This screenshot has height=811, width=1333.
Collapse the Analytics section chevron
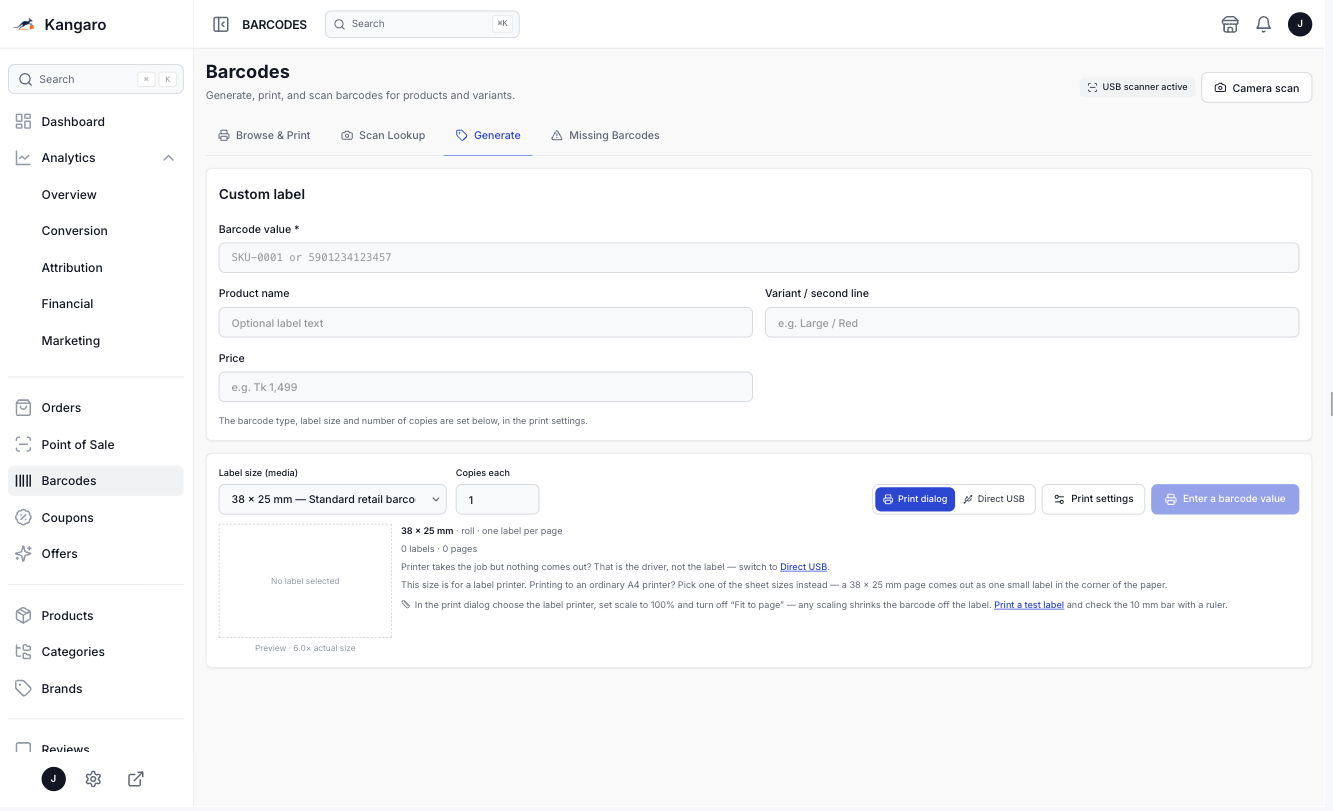pyautogui.click(x=168, y=158)
